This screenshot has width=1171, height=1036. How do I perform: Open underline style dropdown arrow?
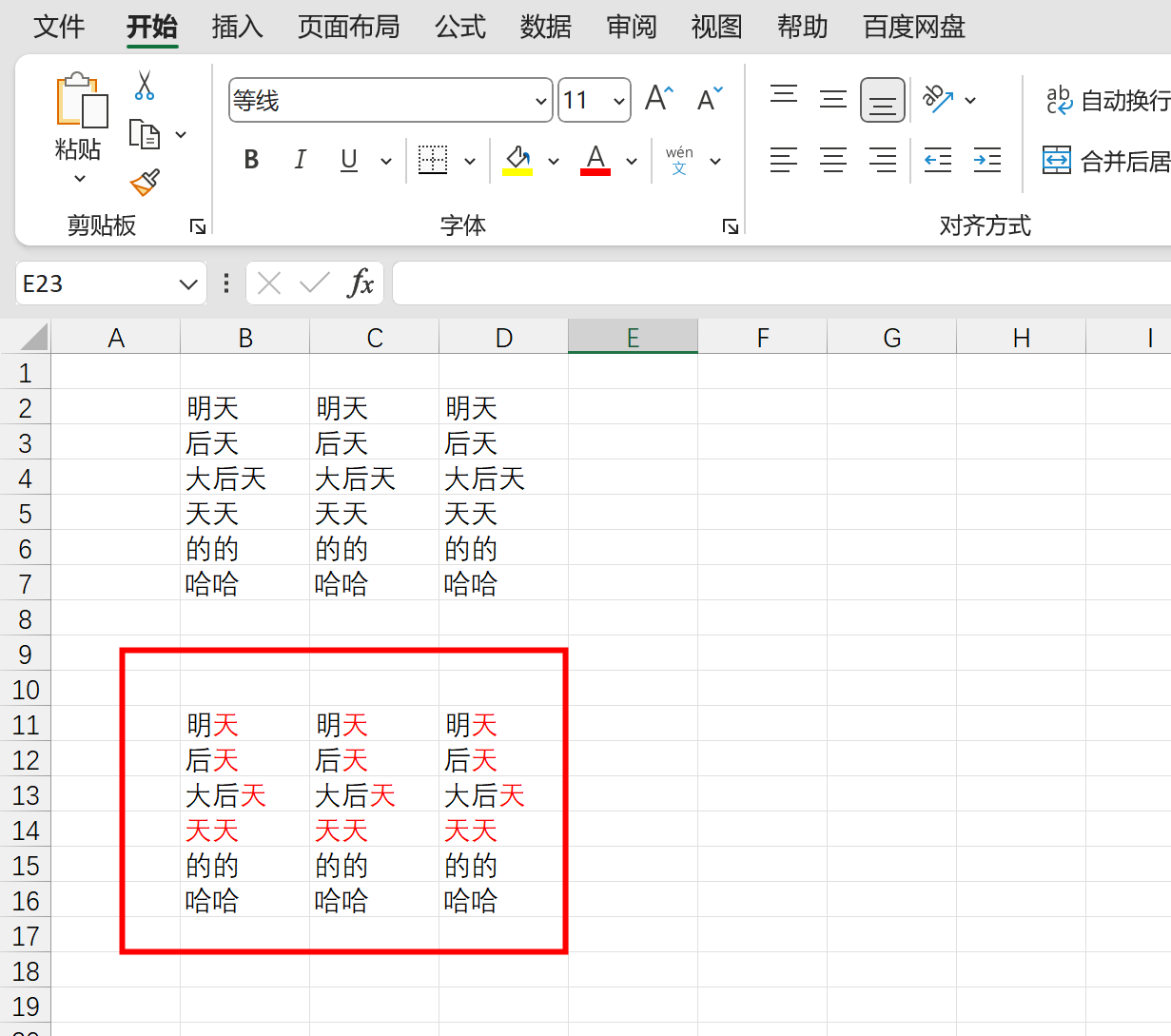pyautogui.click(x=386, y=161)
